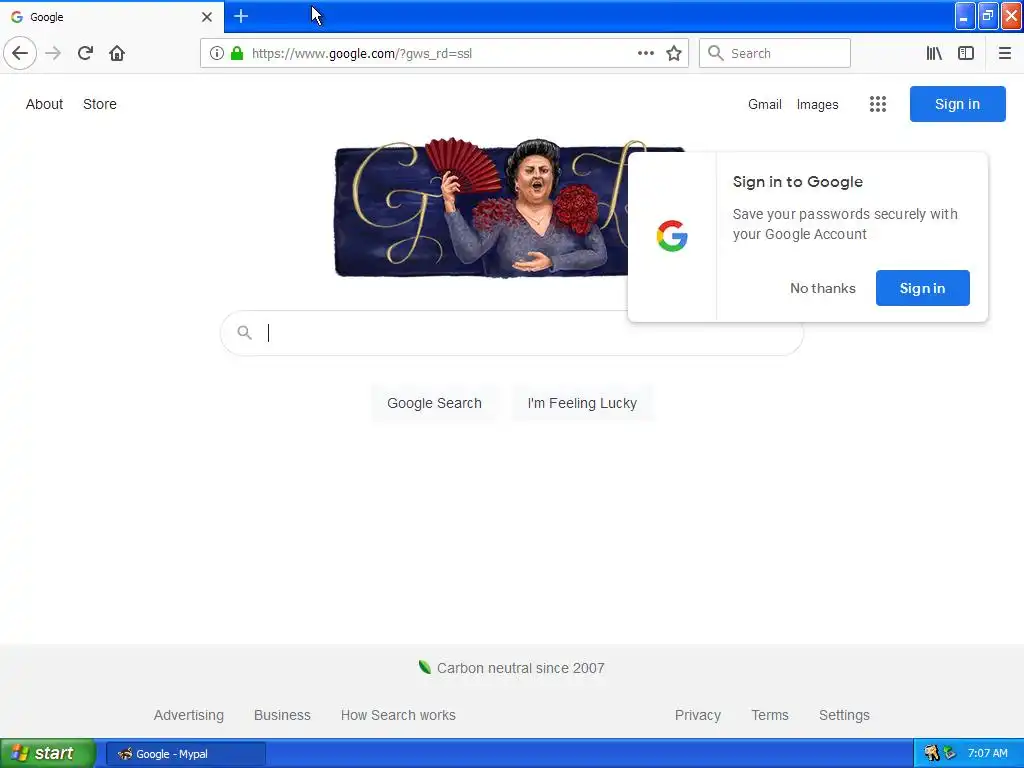Click the green leaf icon in footer
Image resolution: width=1024 pixels, height=768 pixels.
[425, 667]
